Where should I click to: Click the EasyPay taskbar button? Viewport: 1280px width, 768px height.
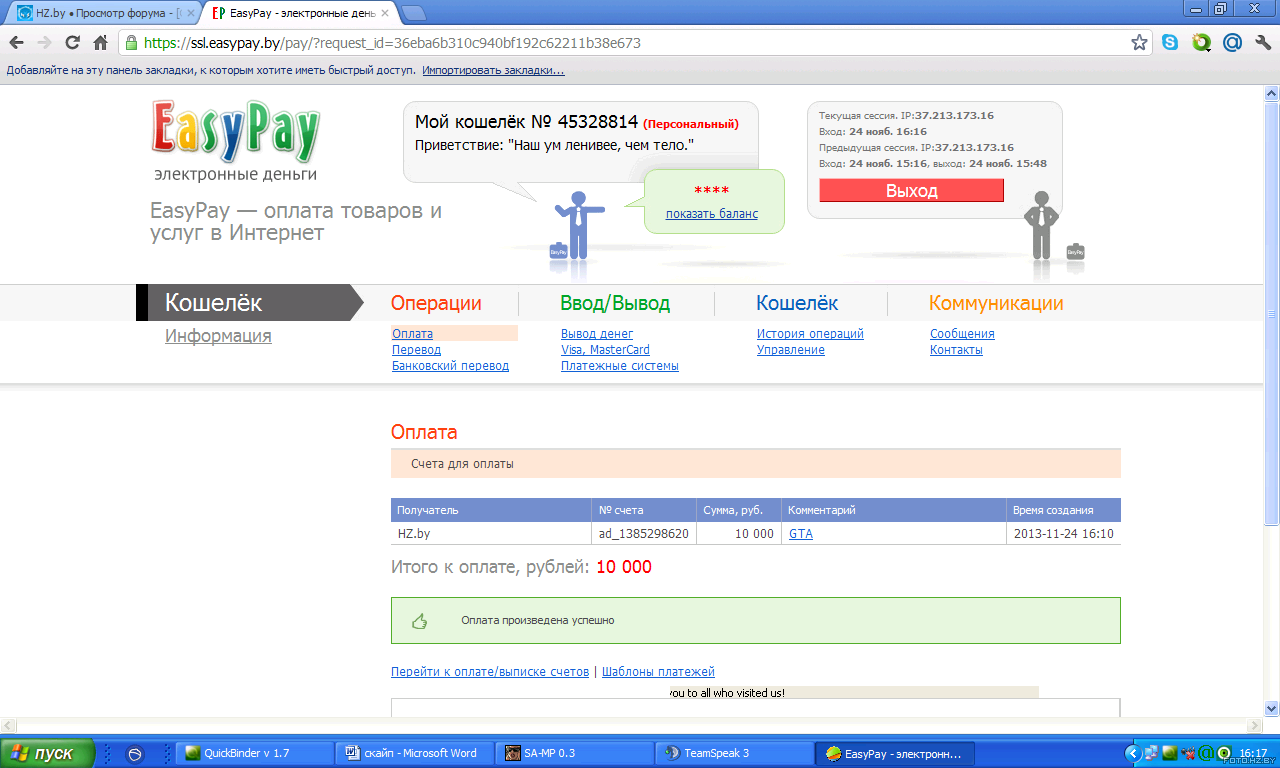pos(895,753)
